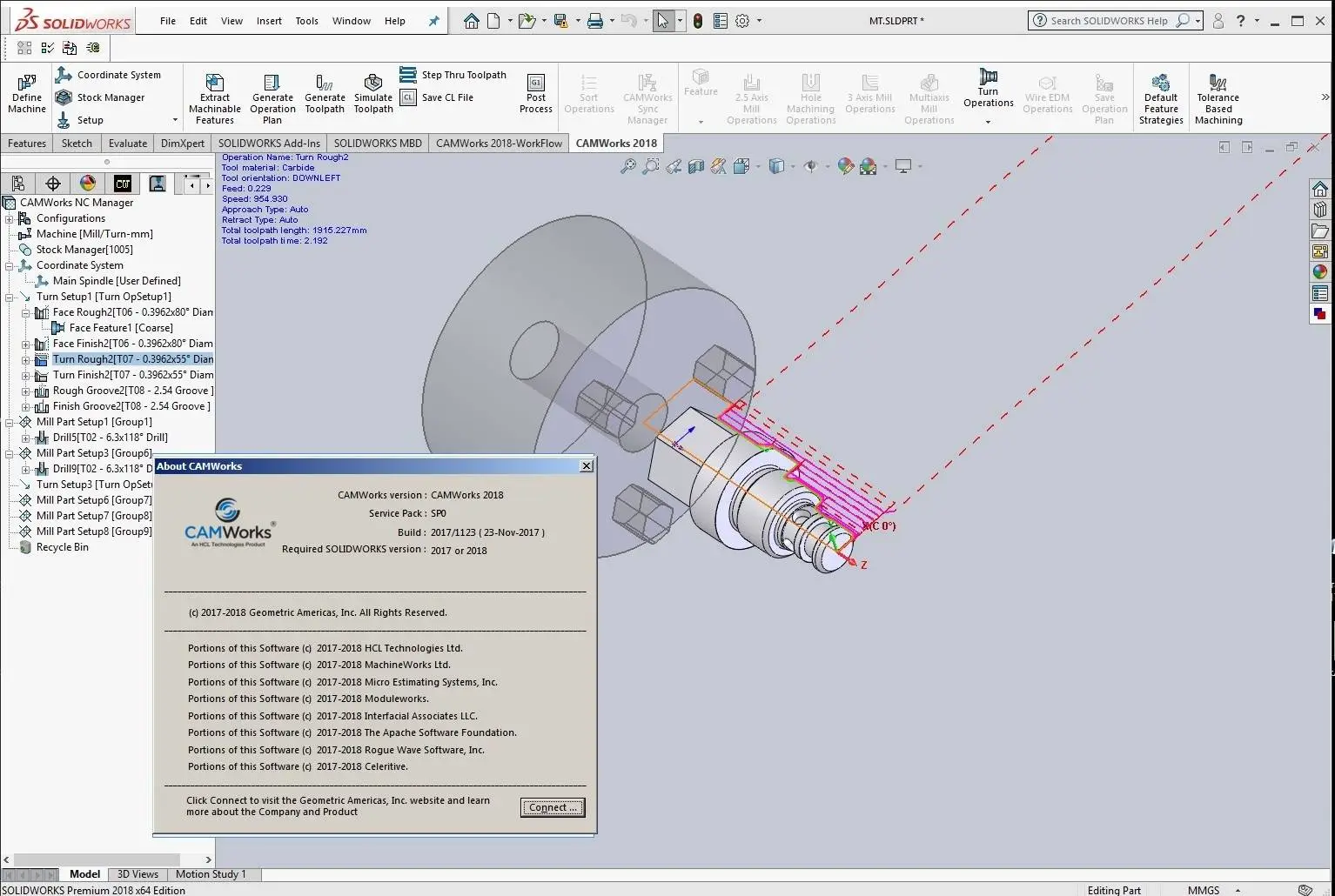Image resolution: width=1335 pixels, height=896 pixels.
Task: Collapse the Turn Setup1 node
Action: coord(10,297)
